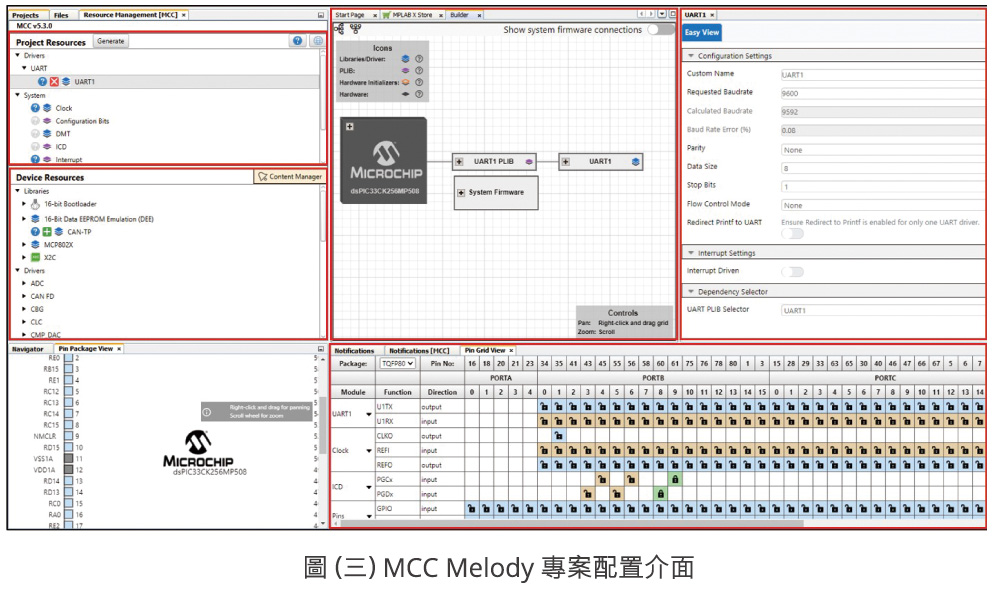The height and width of the screenshot is (589, 993).
Task: Click the green locked PGCx pin
Action: tap(675, 480)
